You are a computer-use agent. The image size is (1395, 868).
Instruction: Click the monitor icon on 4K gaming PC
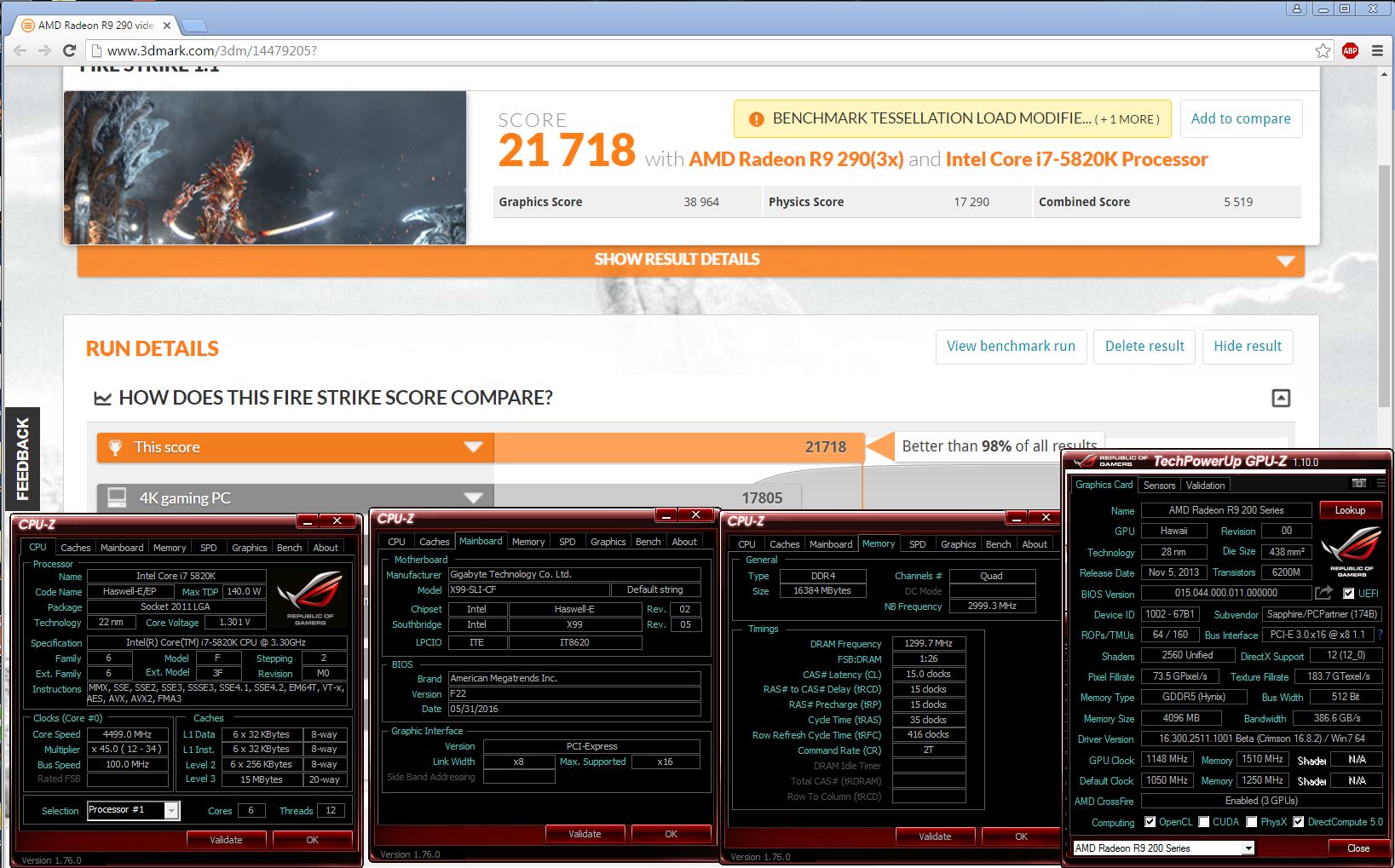point(117,497)
